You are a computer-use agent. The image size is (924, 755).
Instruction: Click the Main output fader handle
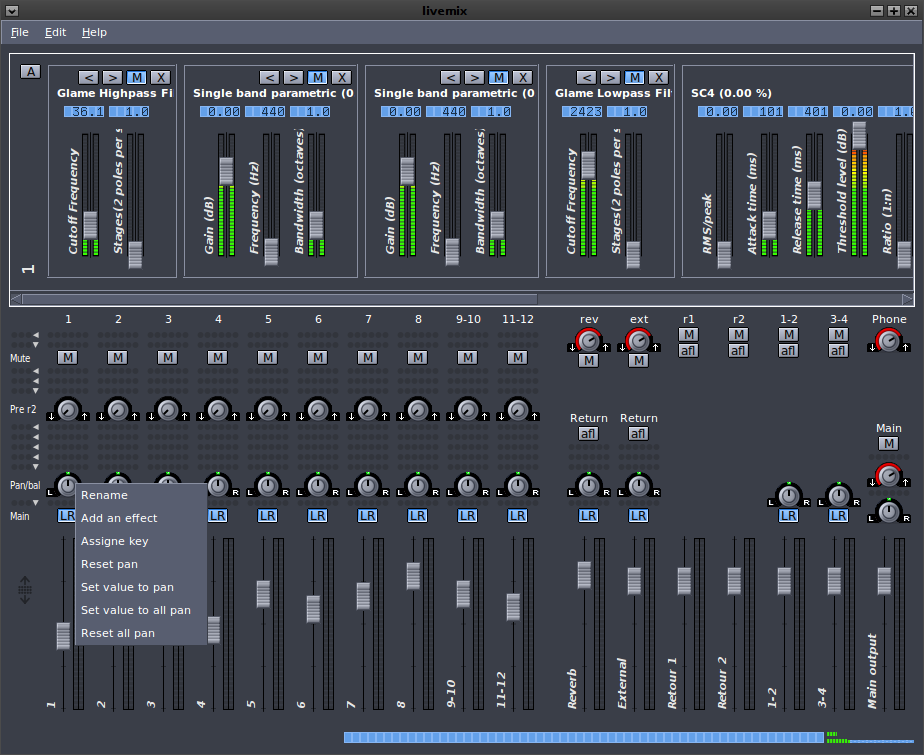click(884, 580)
